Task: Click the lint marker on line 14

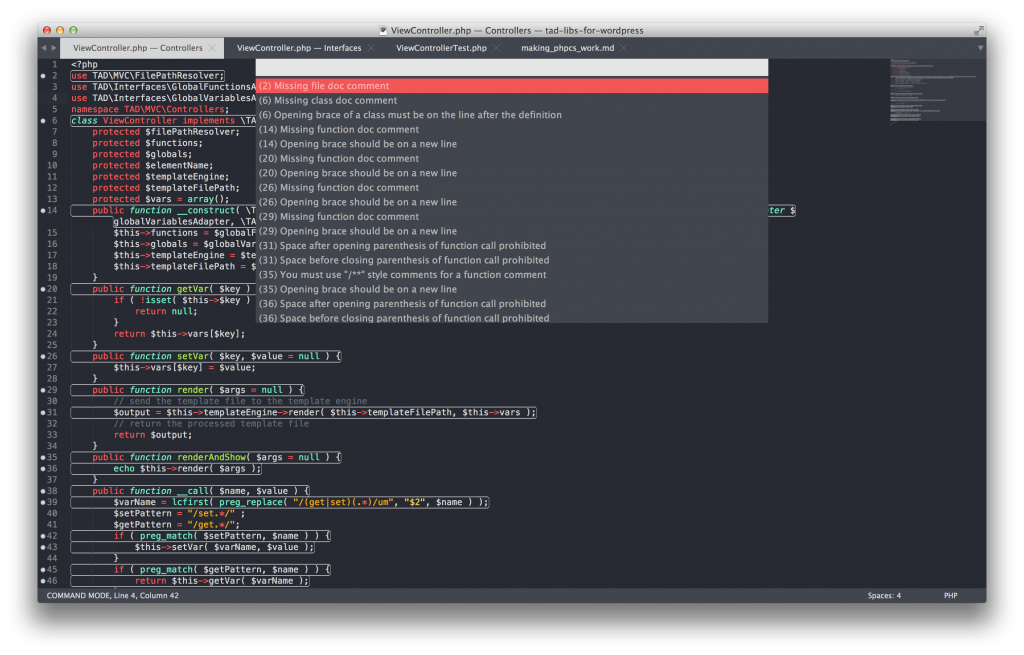Action: point(43,210)
